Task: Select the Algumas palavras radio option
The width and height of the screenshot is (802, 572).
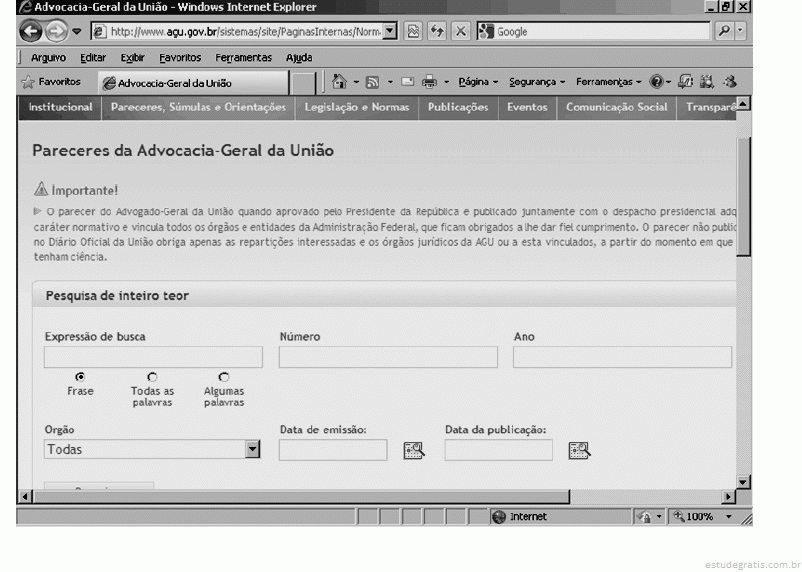Action: pos(224,377)
